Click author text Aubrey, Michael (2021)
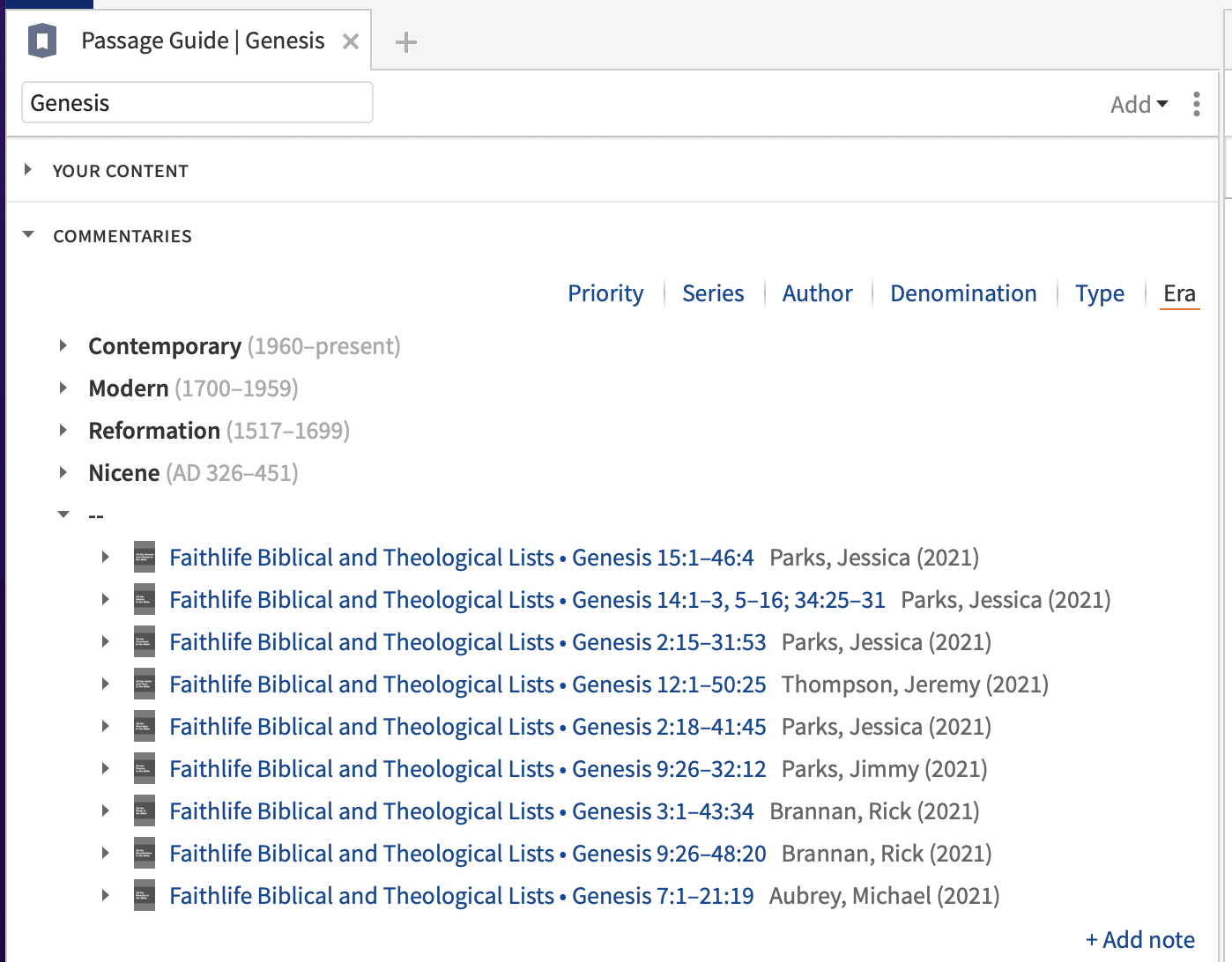Image resolution: width=1232 pixels, height=962 pixels. click(885, 896)
